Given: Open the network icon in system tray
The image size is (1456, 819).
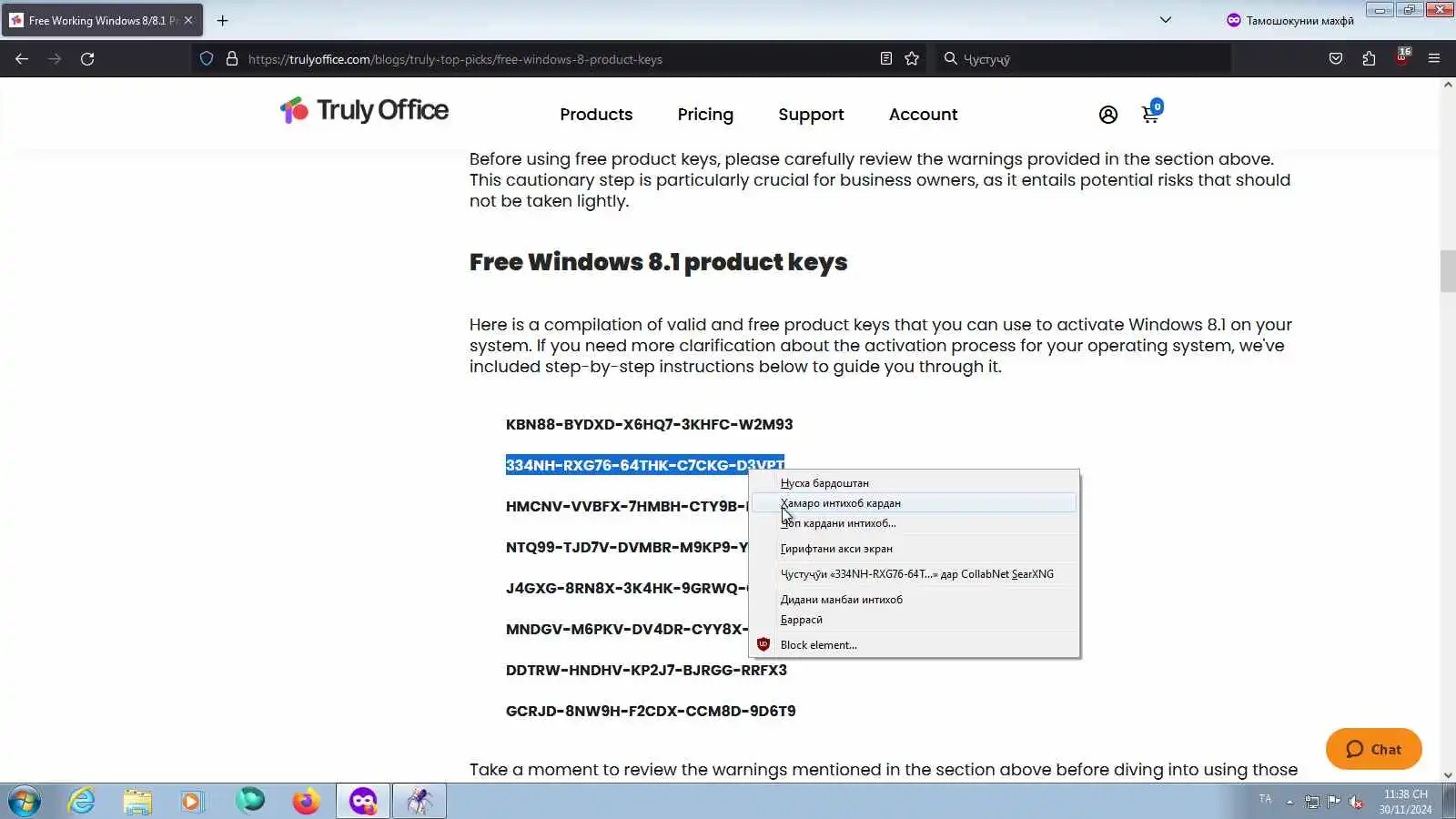Looking at the screenshot, I should coord(1311,802).
